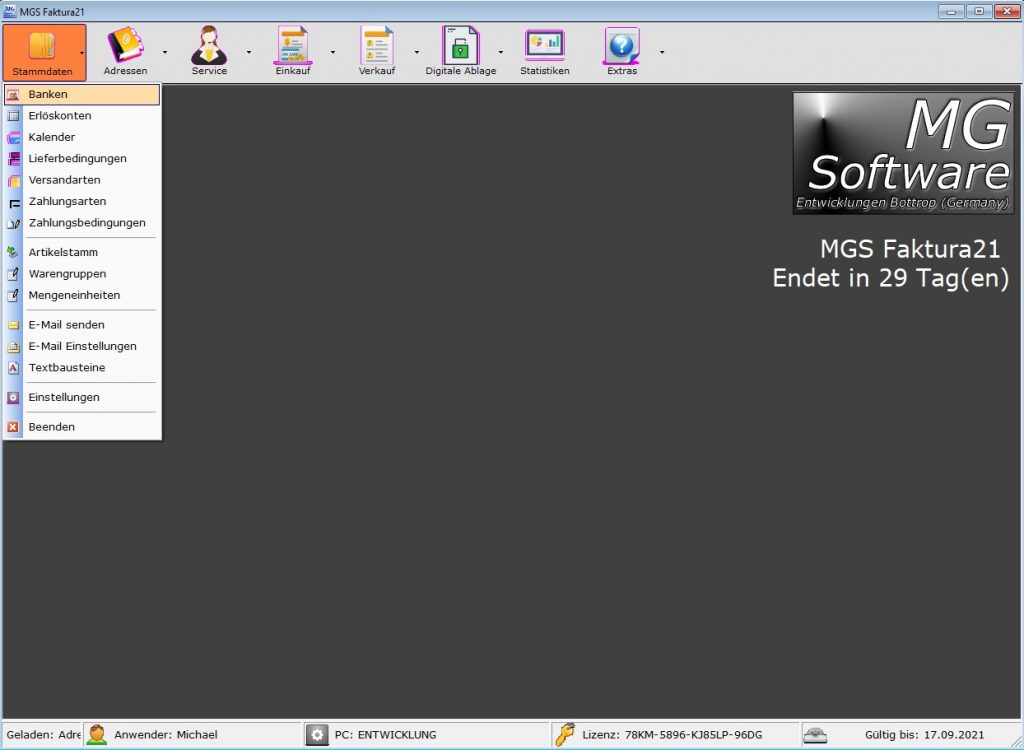Select Textbausteine menu entry
Screen dimensions: 1024x750
[x=82, y=368]
